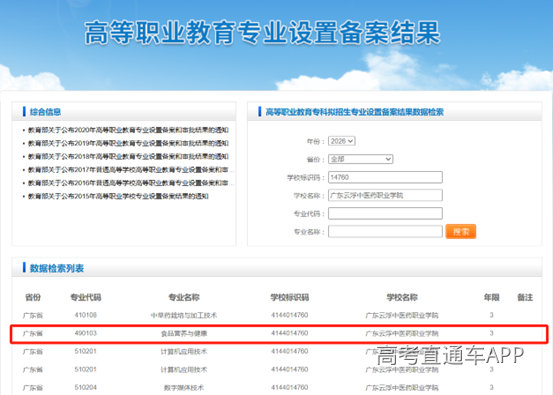Click 学校标识码 4144014760 in the 数字媒体技术 row

click(x=290, y=387)
